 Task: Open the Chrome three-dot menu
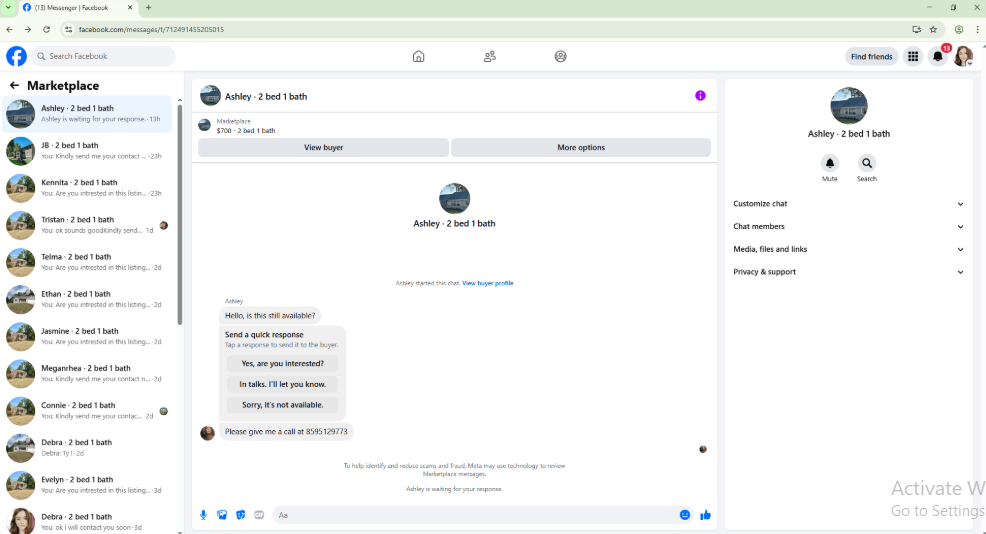pyautogui.click(x=977, y=30)
